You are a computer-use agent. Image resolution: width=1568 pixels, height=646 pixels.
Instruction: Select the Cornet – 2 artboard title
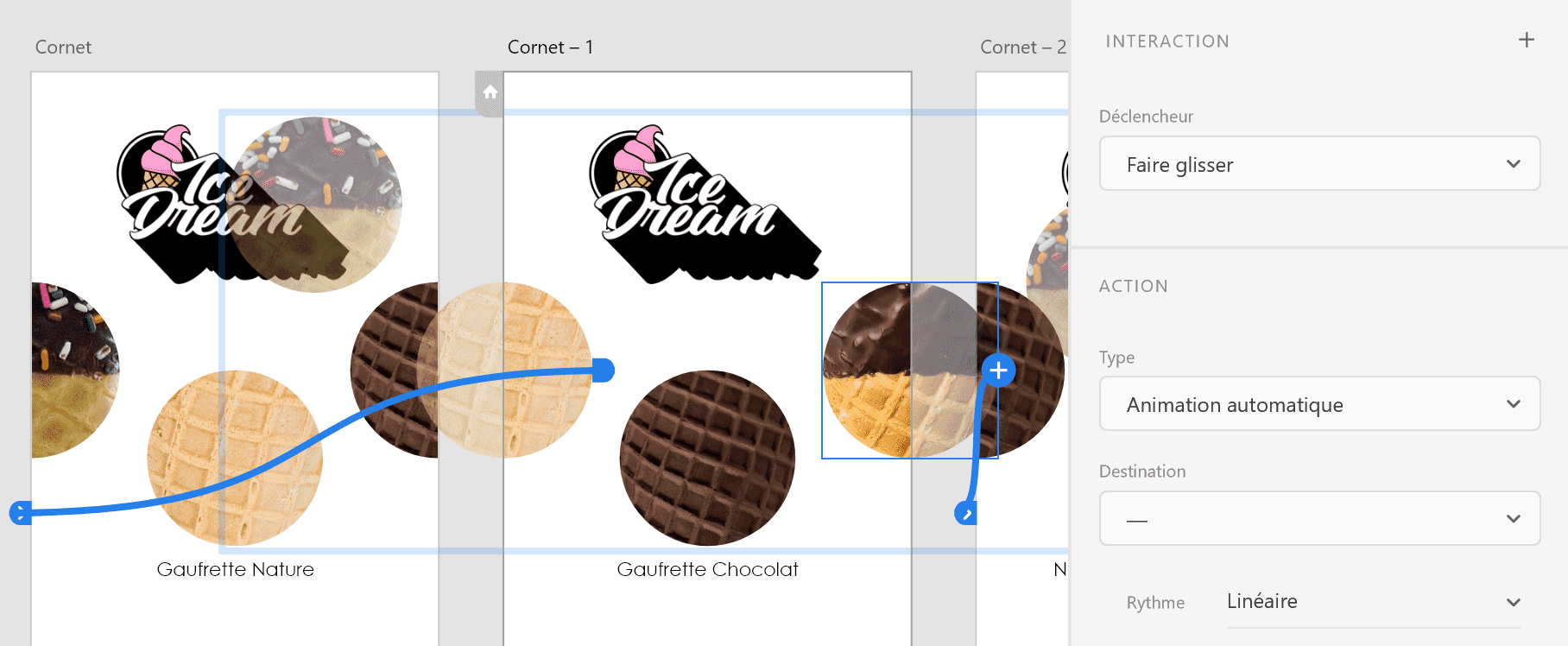click(x=1023, y=47)
